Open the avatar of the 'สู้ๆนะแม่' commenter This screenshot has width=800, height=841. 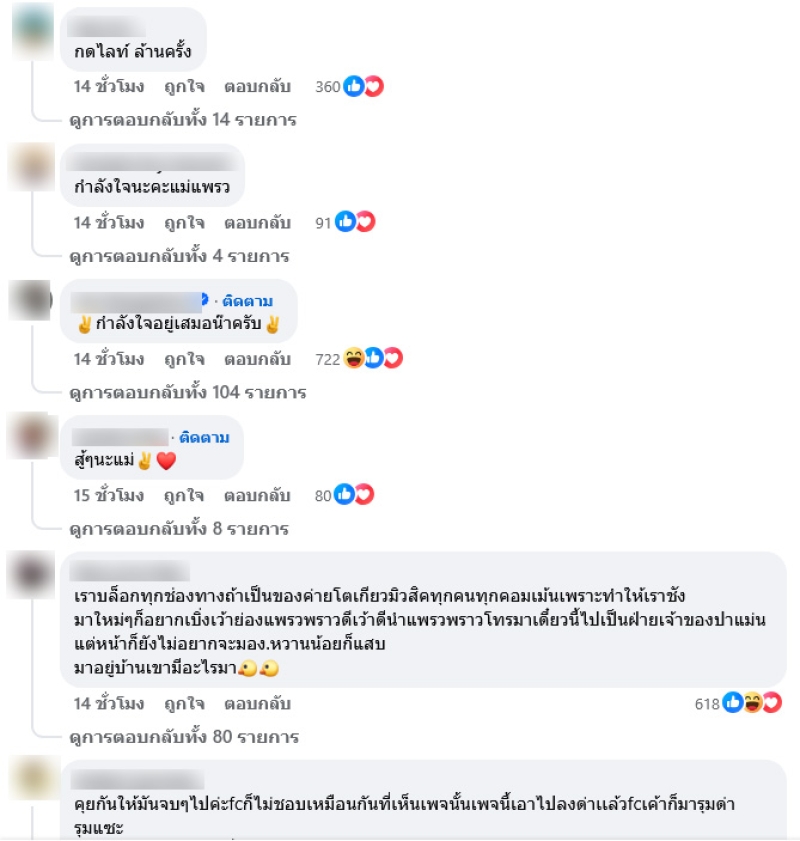click(x=32, y=436)
